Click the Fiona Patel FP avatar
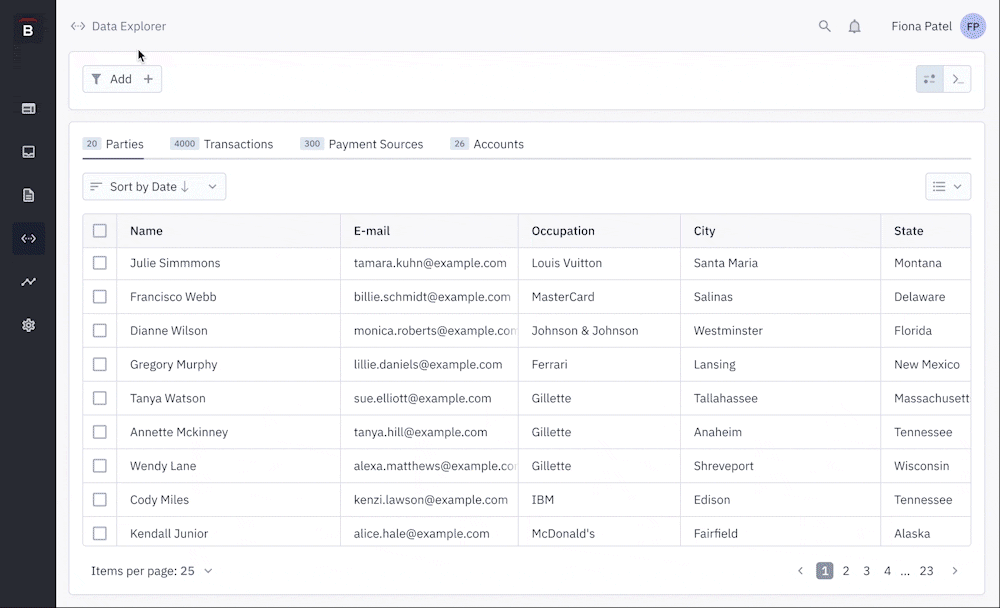The height and width of the screenshot is (608, 1000). [972, 27]
